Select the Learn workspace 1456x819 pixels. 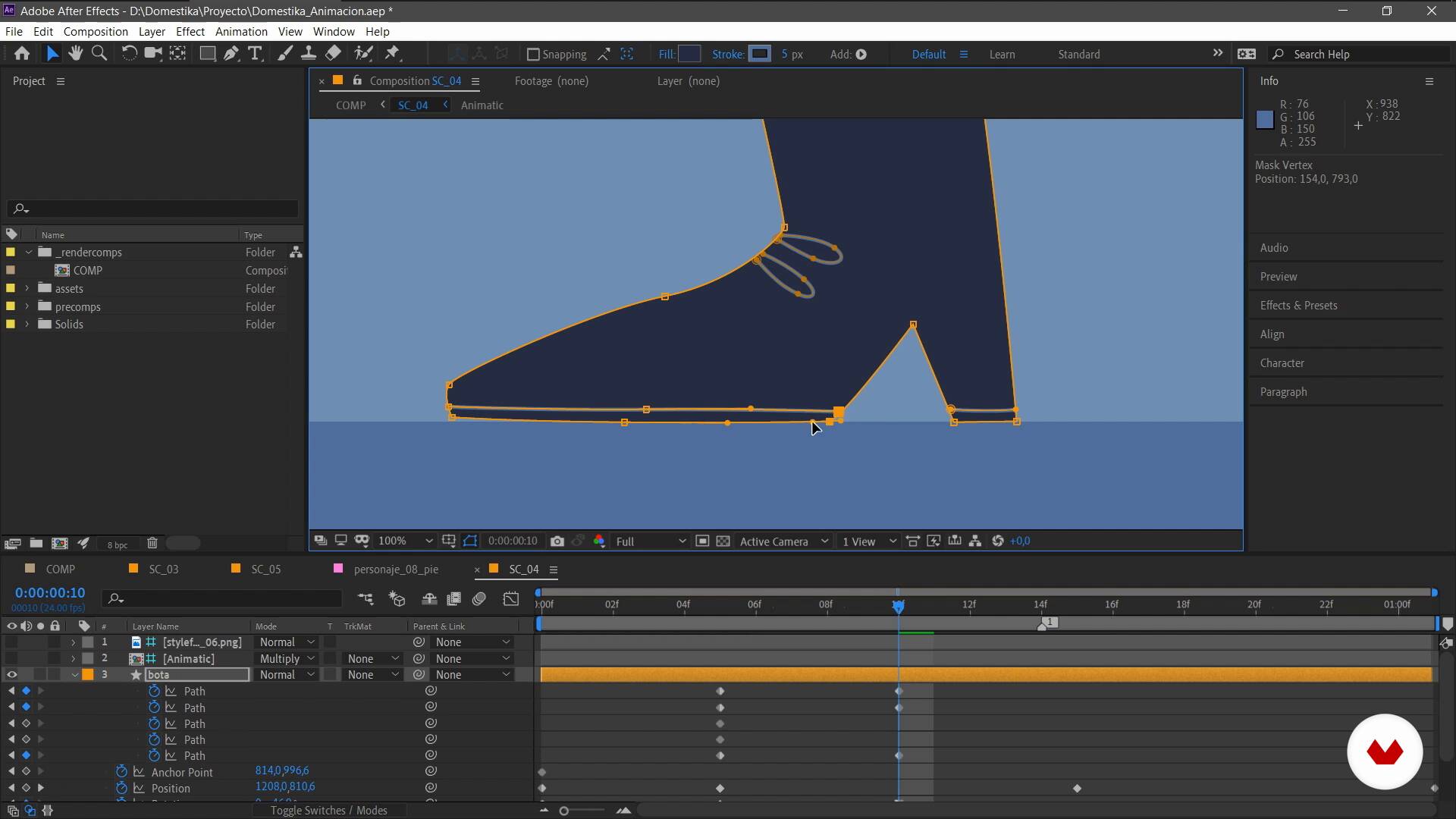click(1002, 55)
